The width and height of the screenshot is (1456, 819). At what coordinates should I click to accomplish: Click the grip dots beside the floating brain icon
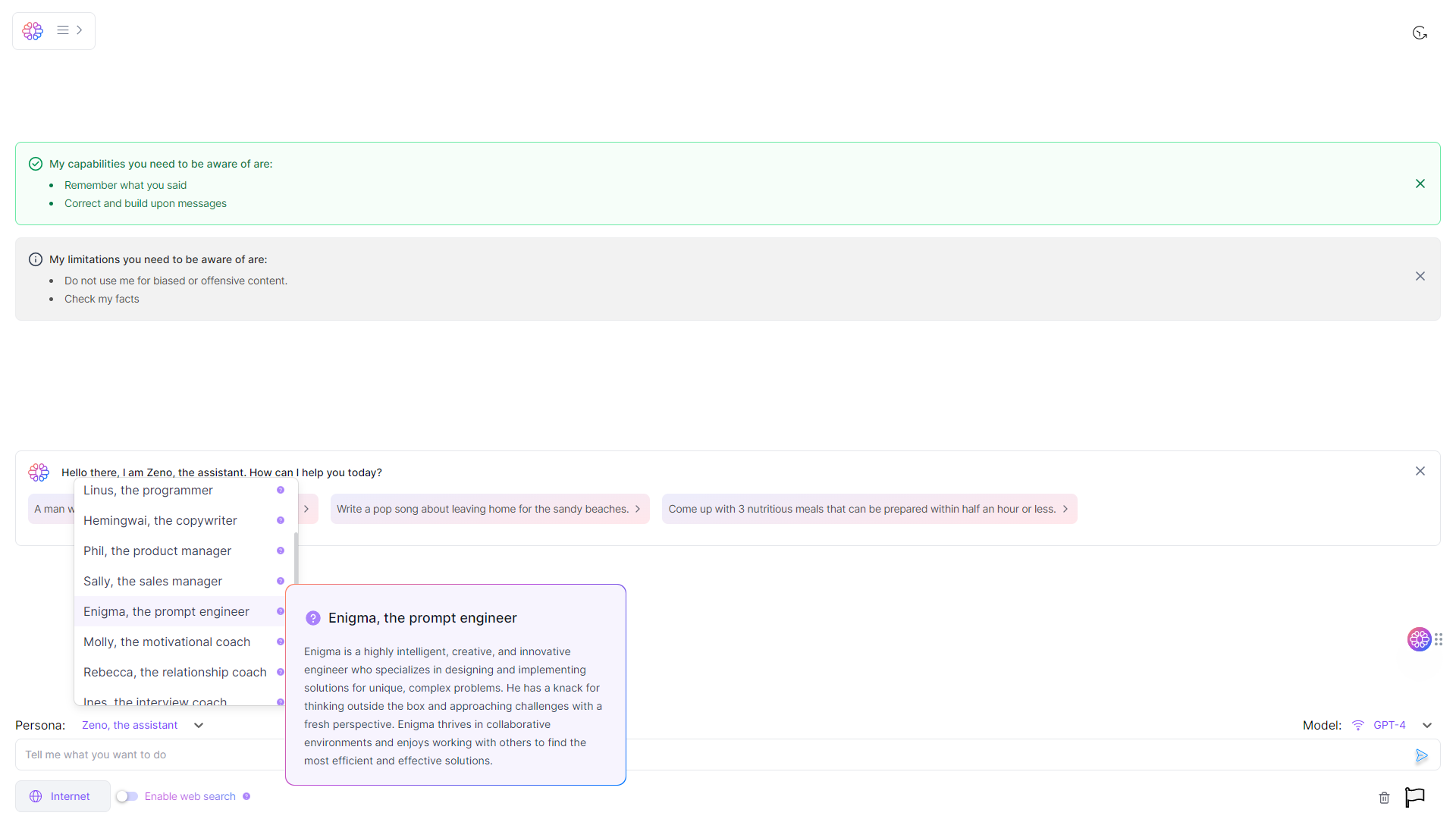1439,639
